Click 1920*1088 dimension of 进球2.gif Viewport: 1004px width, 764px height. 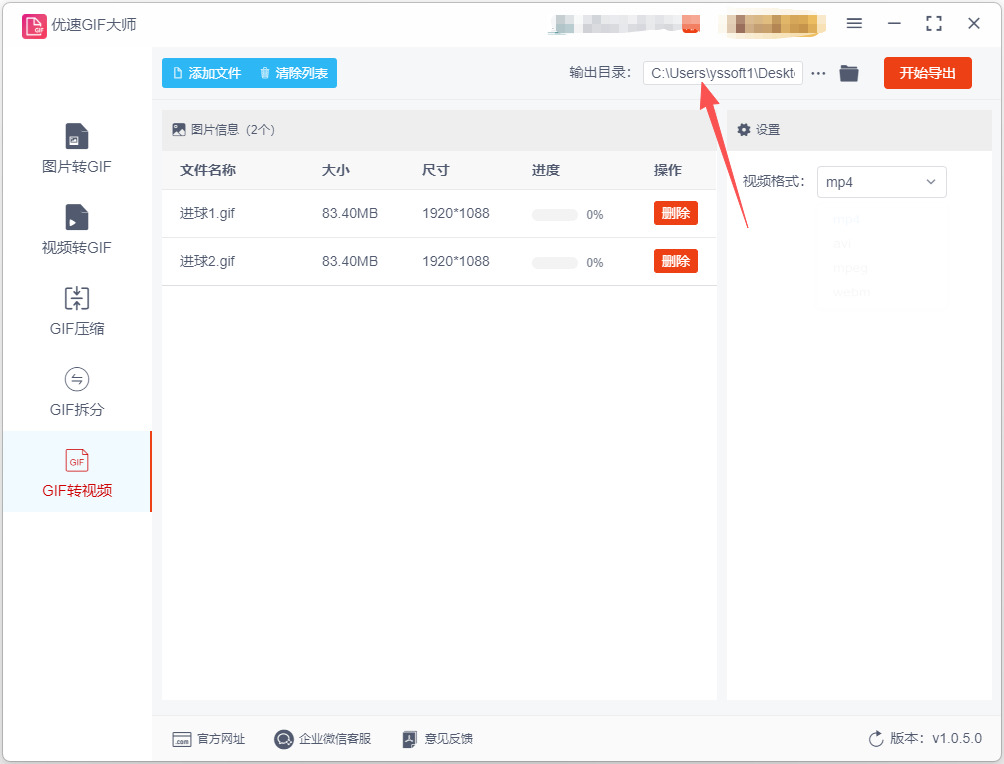click(455, 261)
